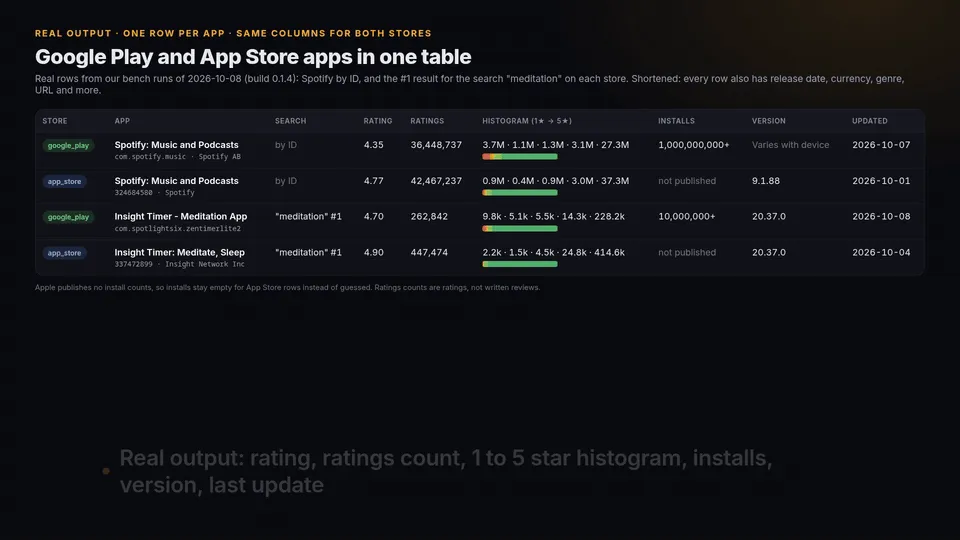Click the INSTALLS column header

(x=677, y=121)
